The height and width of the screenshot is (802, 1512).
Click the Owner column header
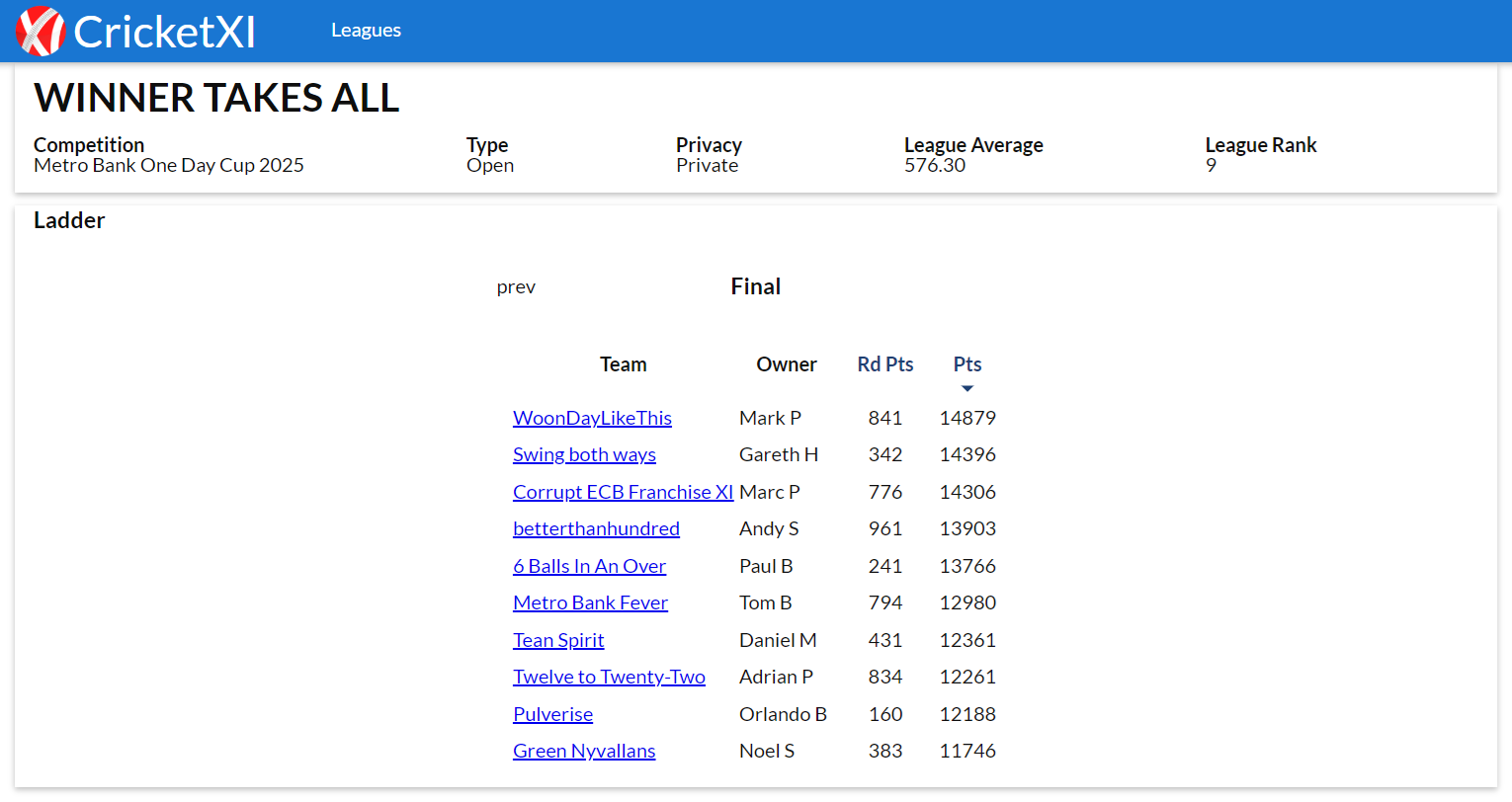(x=786, y=364)
